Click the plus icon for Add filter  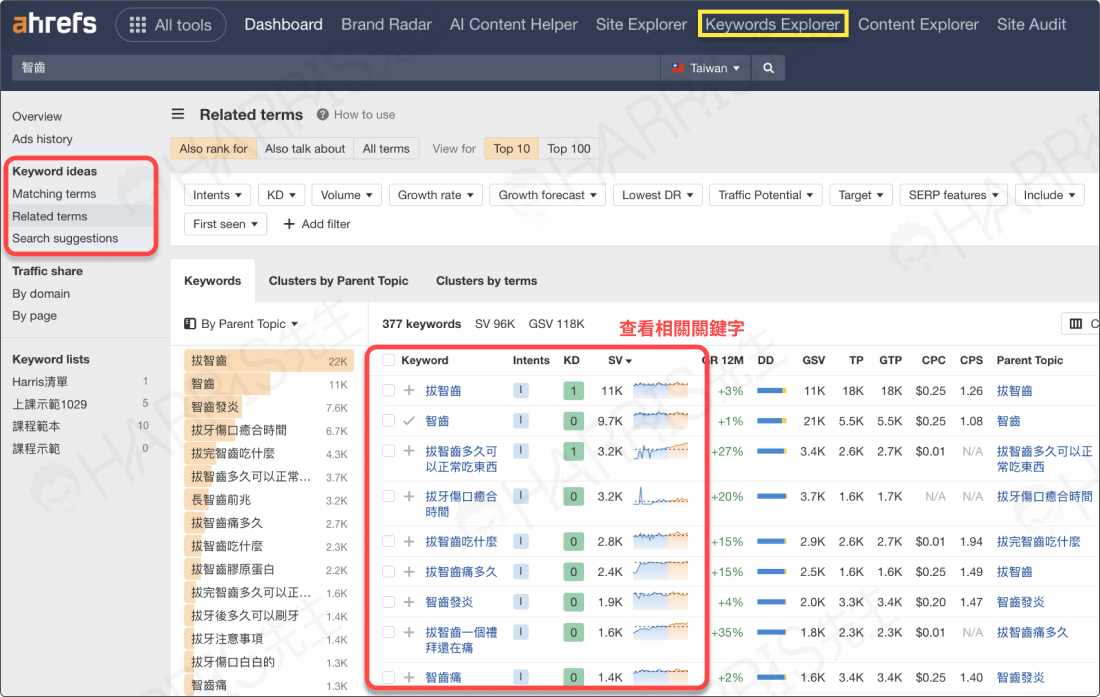point(289,224)
